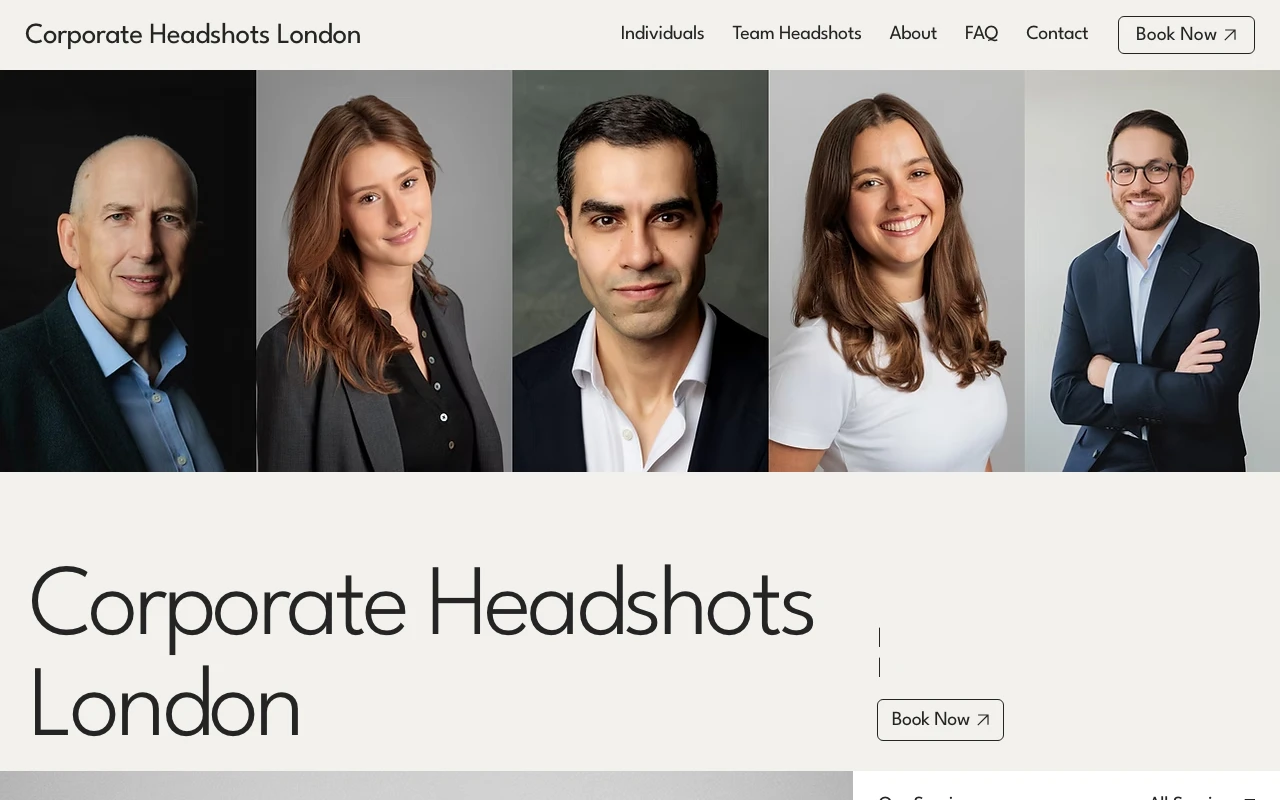Click the arrow icon beside All Services
Screen dimensions: 1280x800
coord(1249,797)
